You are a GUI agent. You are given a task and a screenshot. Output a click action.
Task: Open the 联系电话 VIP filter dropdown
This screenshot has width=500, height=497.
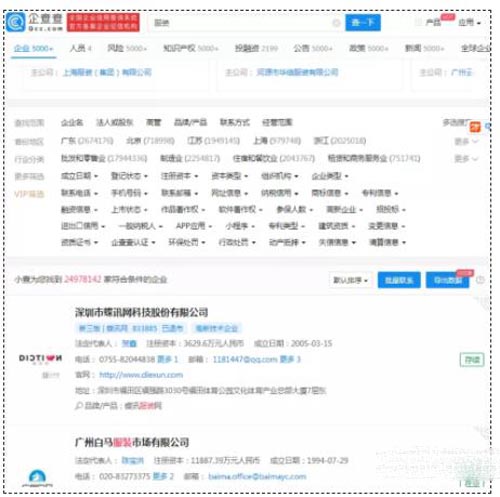[x=79, y=193]
